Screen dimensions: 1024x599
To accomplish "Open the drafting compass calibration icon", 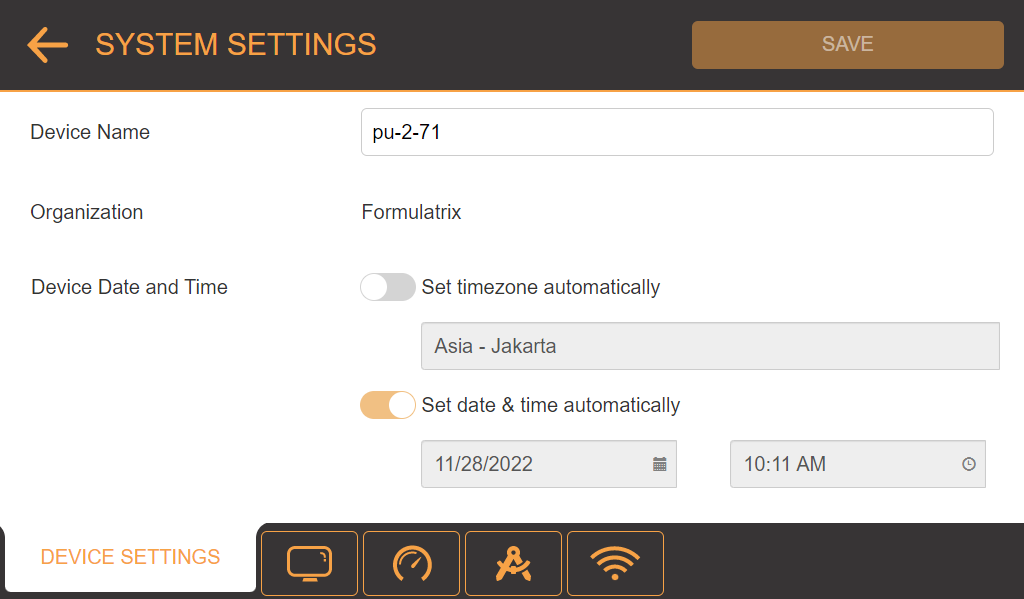I will tap(513, 563).
